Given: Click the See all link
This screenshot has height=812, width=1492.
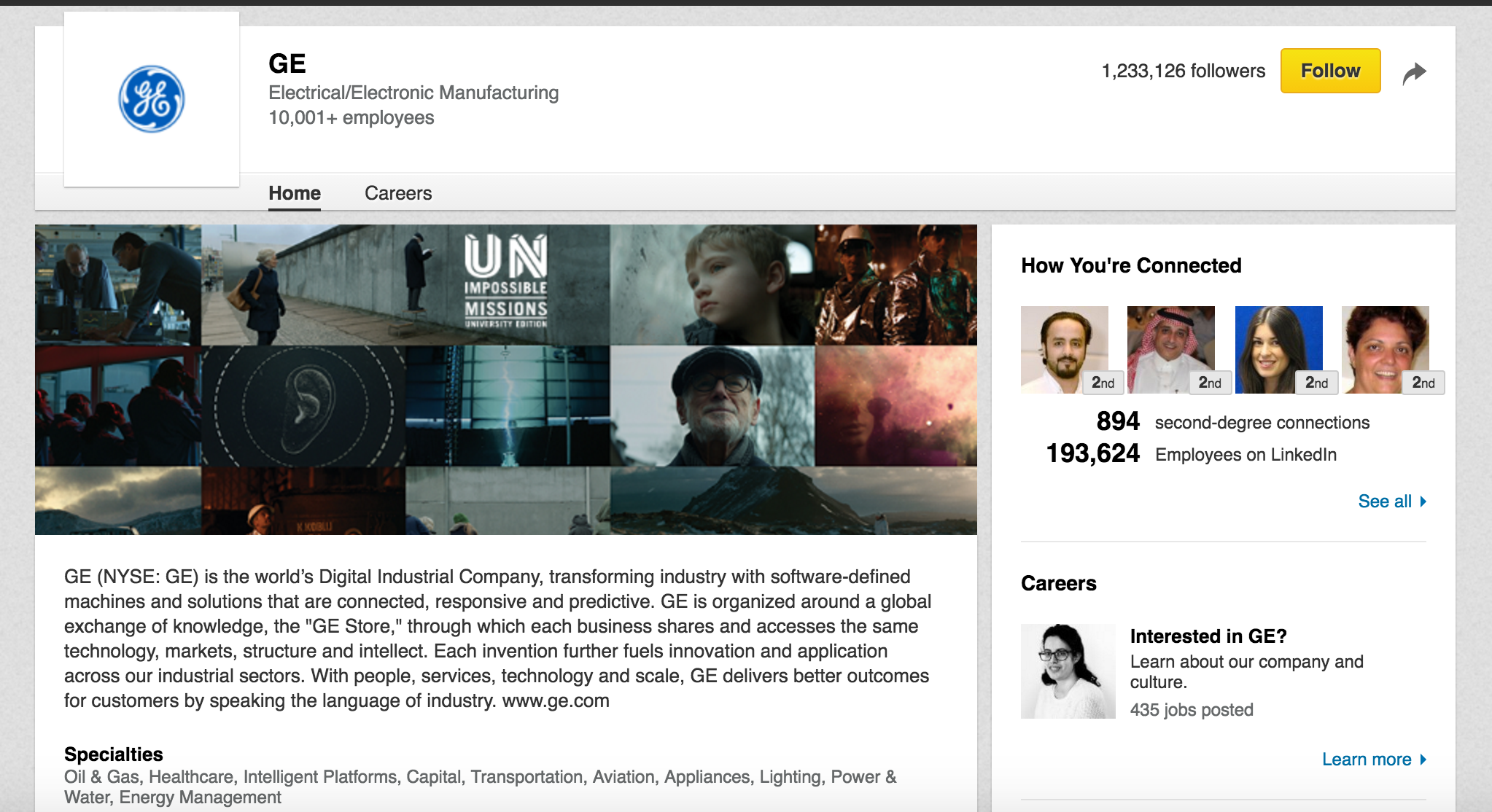Looking at the screenshot, I should (x=1384, y=501).
